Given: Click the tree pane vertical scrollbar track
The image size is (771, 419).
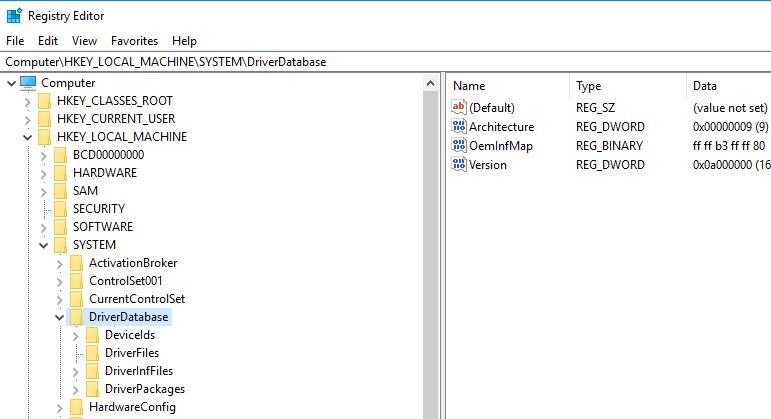Looking at the screenshot, I should click(431, 255).
